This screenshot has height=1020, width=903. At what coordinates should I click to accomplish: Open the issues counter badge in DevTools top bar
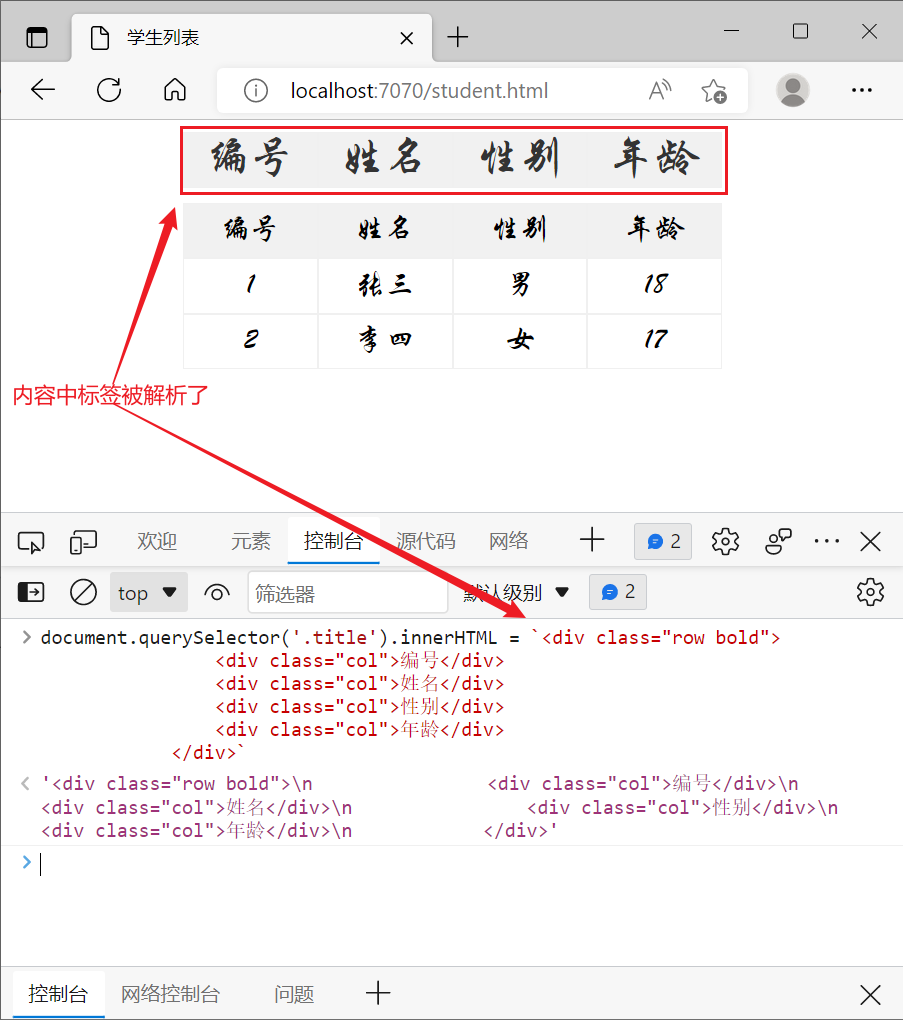pyautogui.click(x=663, y=541)
